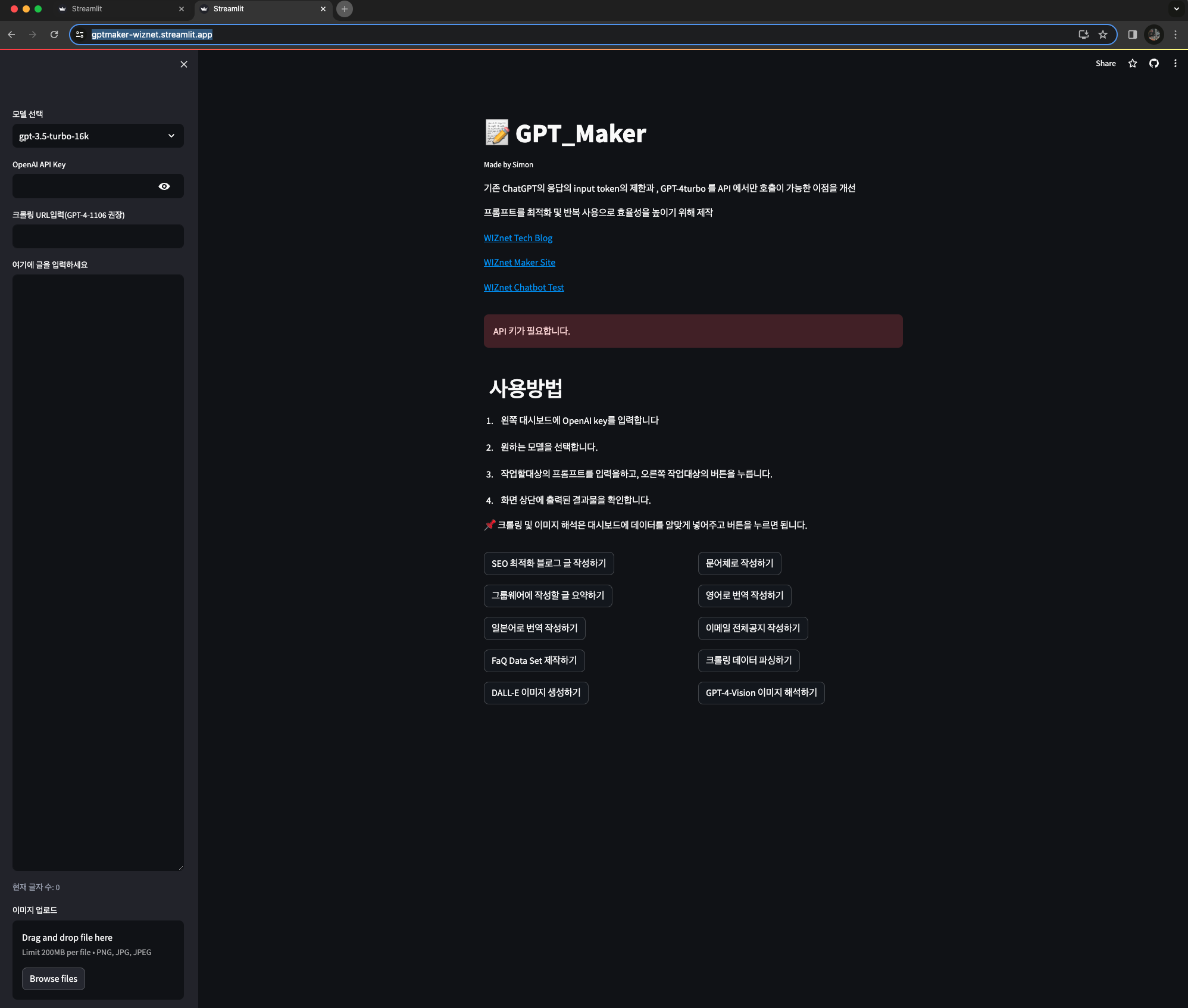
Task: Click the 현재 글자 수: 0 counter text
Action: pyautogui.click(x=36, y=887)
